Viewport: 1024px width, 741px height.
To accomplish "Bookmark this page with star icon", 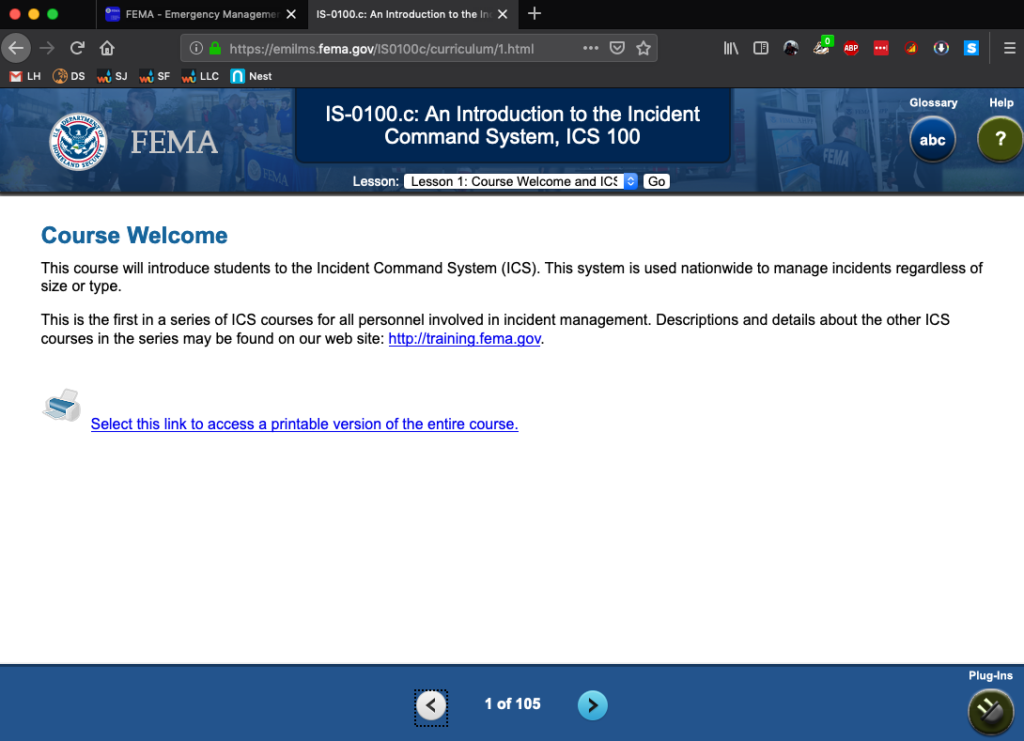I will [644, 48].
